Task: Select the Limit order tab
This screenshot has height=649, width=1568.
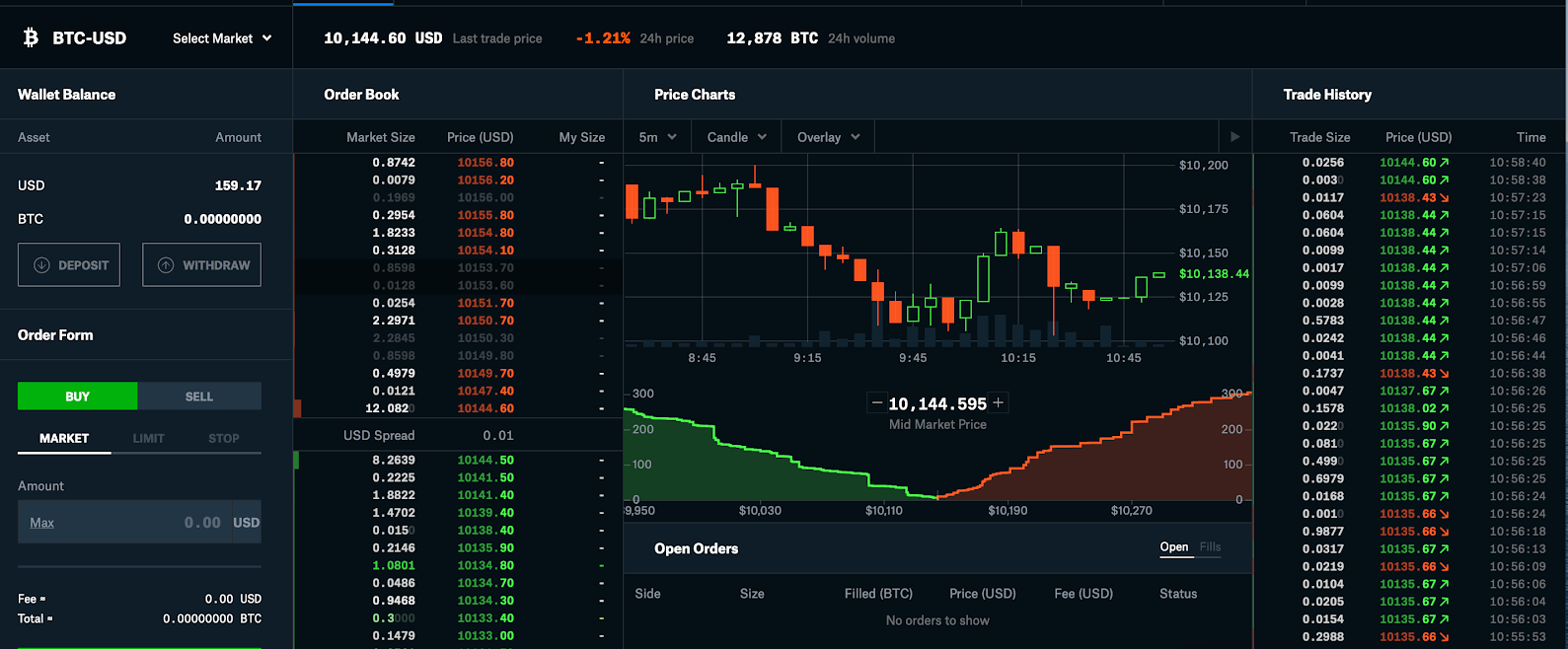Action: (149, 438)
